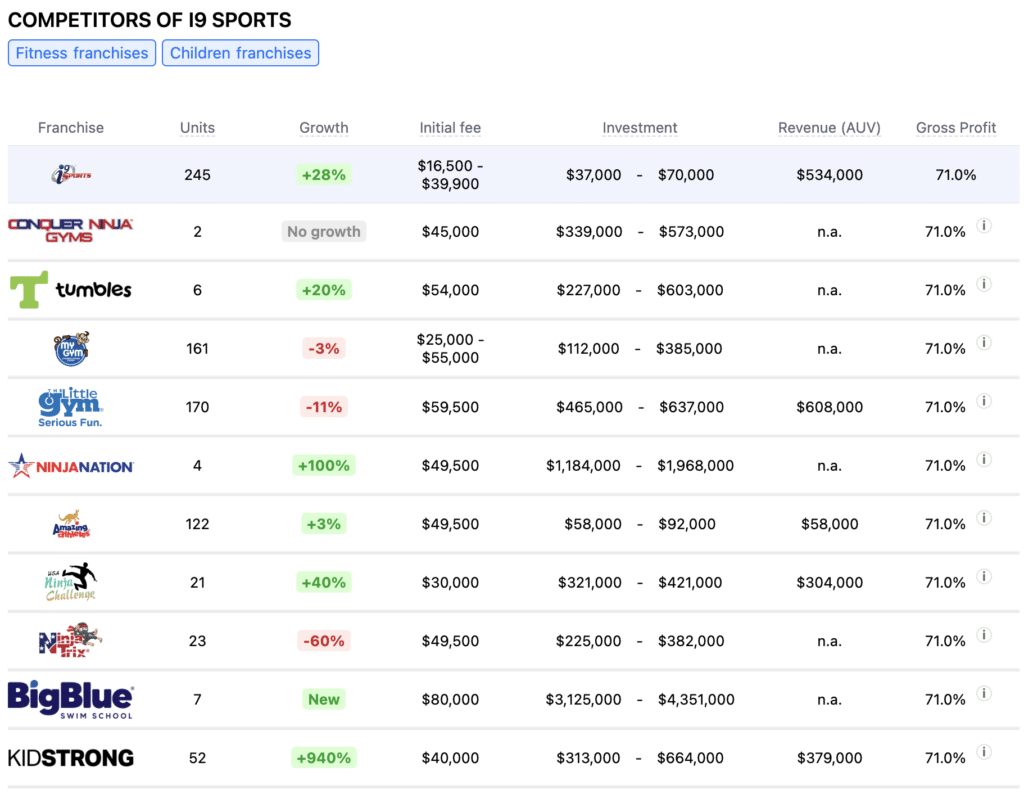Screen dimensions: 1024x794
Task: Select the Investment column header
Action: (x=640, y=127)
